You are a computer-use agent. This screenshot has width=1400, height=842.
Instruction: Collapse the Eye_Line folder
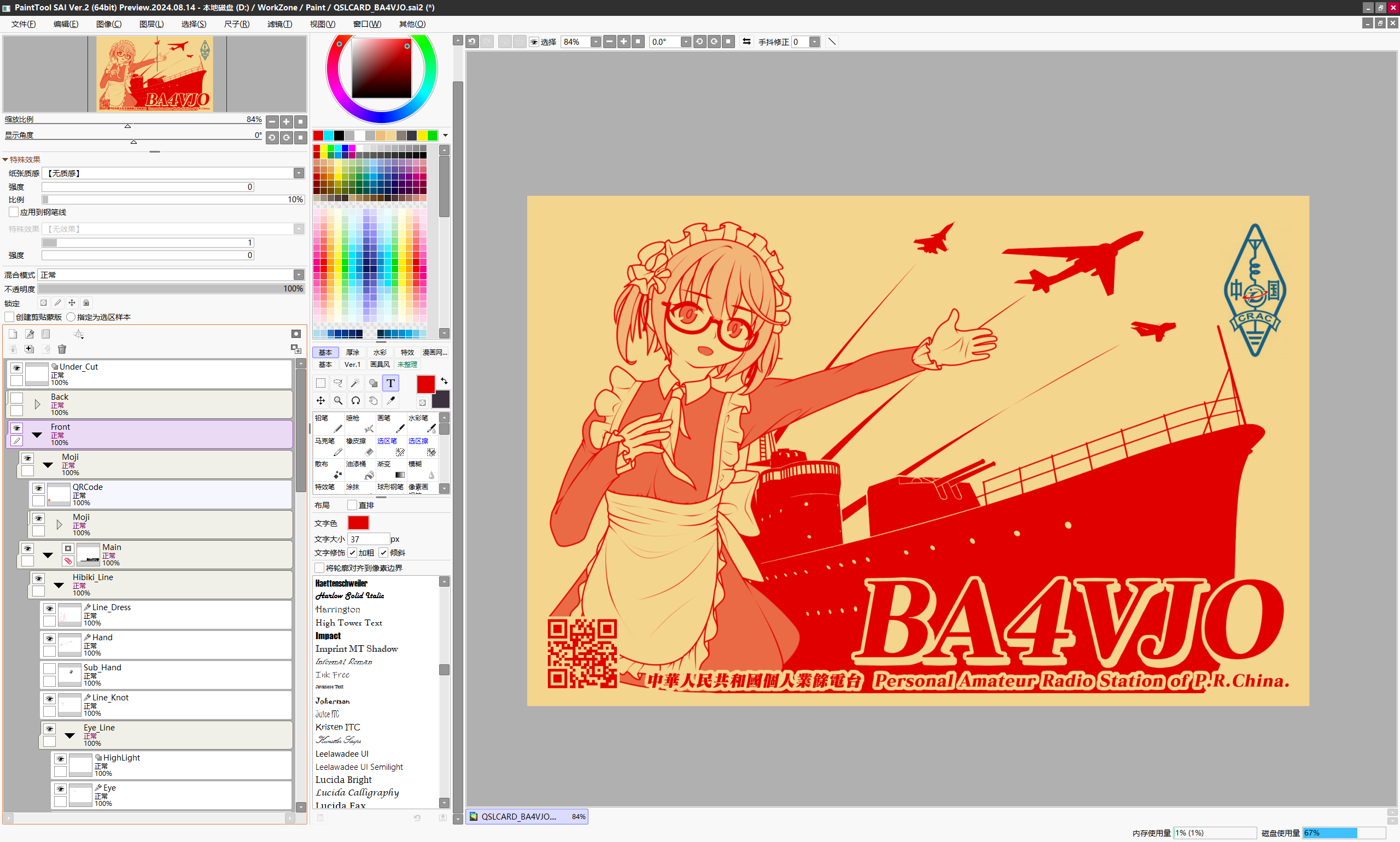70,735
